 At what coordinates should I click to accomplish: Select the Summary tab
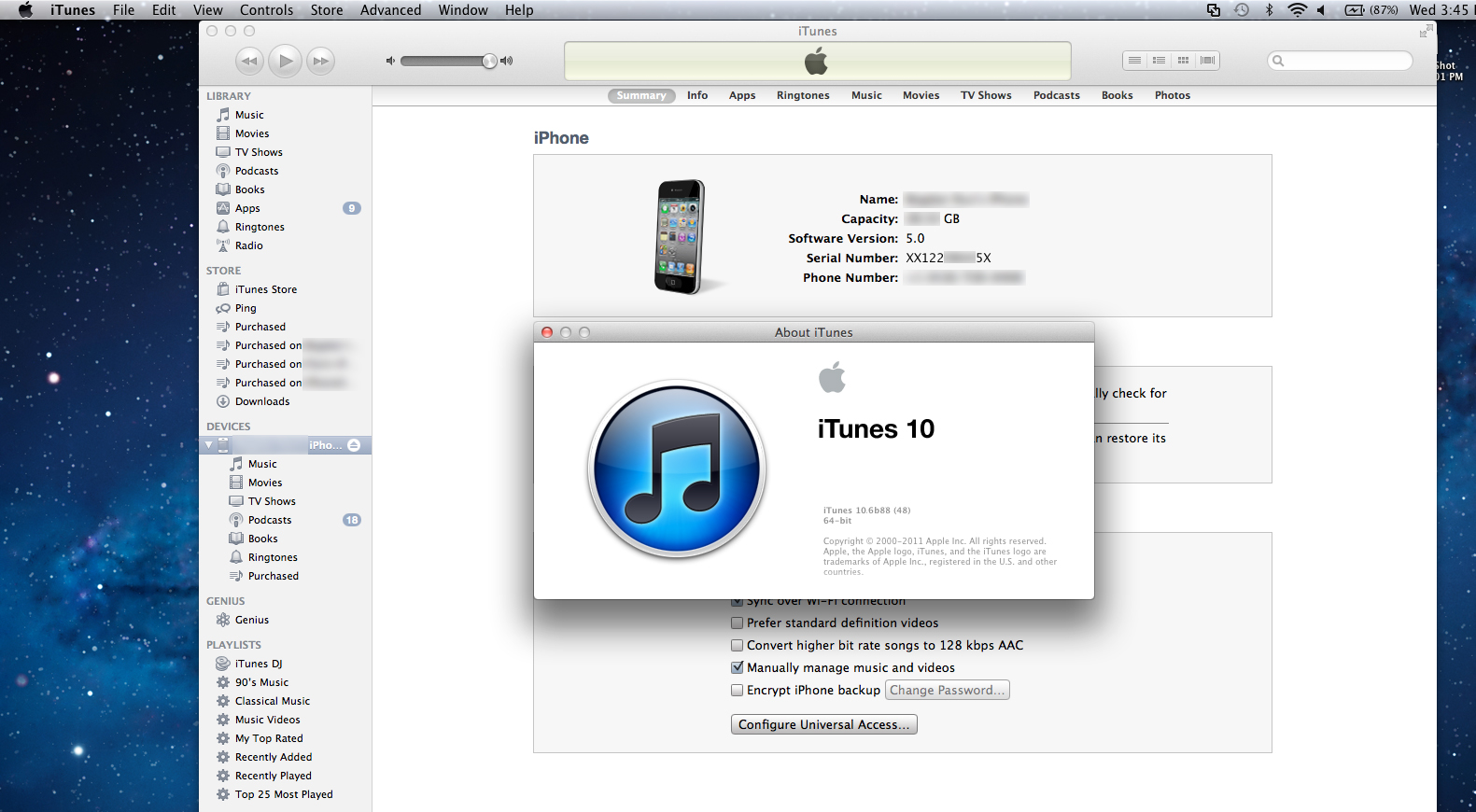tap(641, 95)
